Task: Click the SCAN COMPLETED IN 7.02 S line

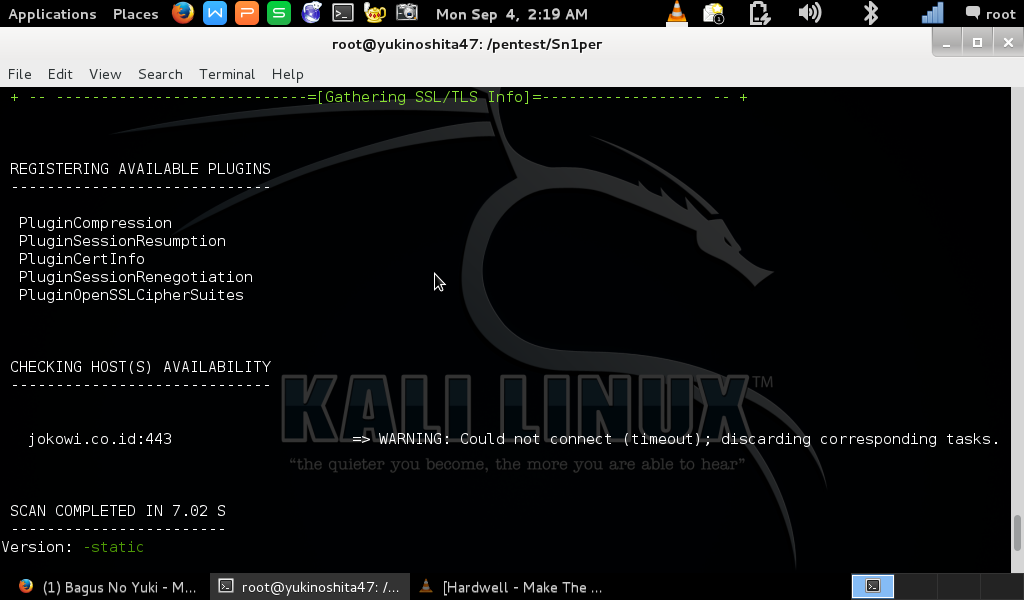Action: pos(118,511)
